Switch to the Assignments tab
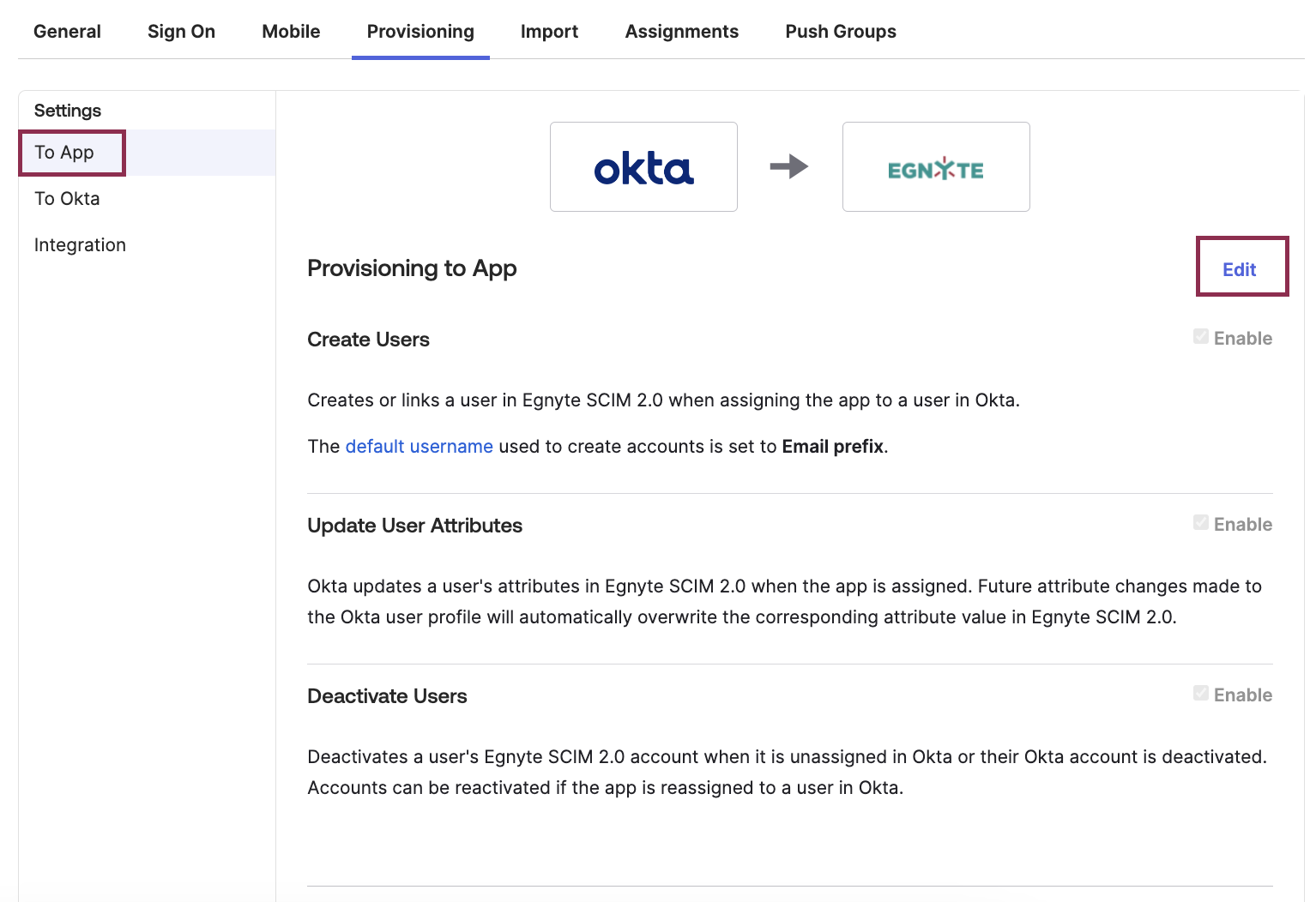Image resolution: width=1316 pixels, height=902 pixels. tap(682, 31)
